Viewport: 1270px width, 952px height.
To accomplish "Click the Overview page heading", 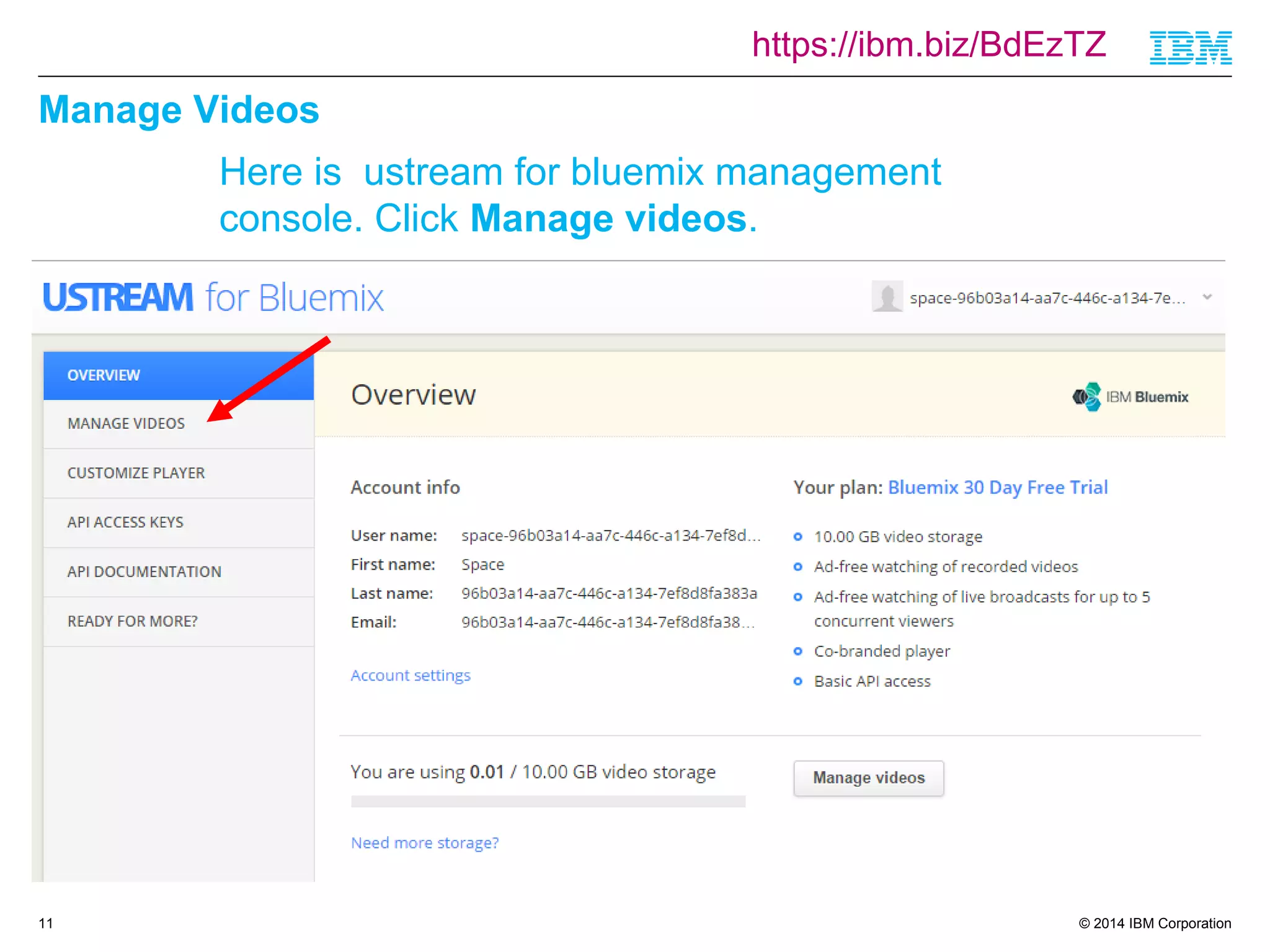I will pyautogui.click(x=414, y=395).
